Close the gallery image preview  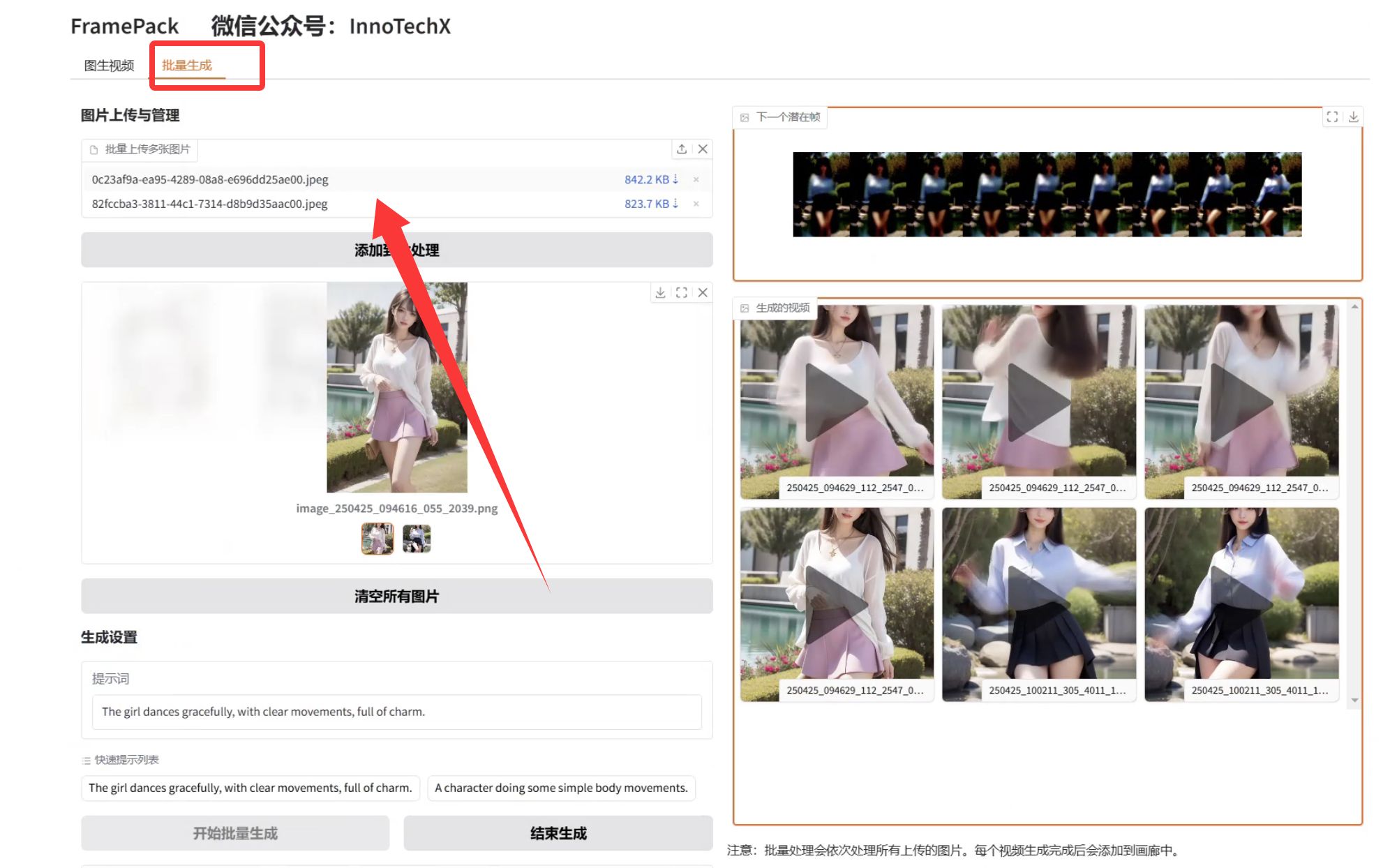point(703,293)
